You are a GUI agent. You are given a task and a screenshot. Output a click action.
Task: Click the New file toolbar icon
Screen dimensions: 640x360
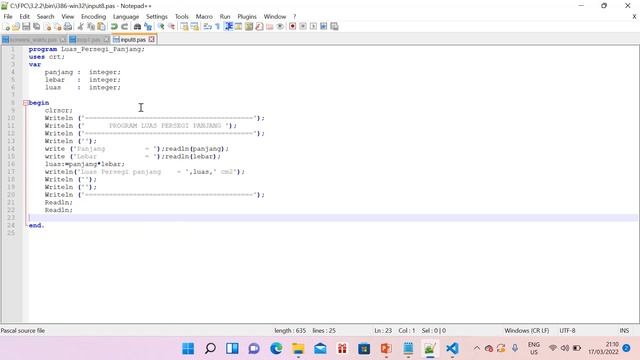click(6, 27)
